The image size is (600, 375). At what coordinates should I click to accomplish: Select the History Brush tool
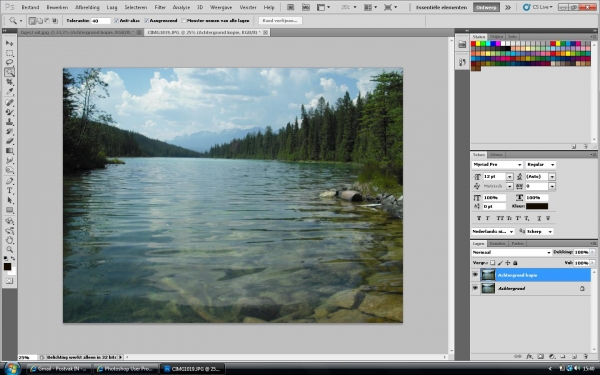point(10,131)
